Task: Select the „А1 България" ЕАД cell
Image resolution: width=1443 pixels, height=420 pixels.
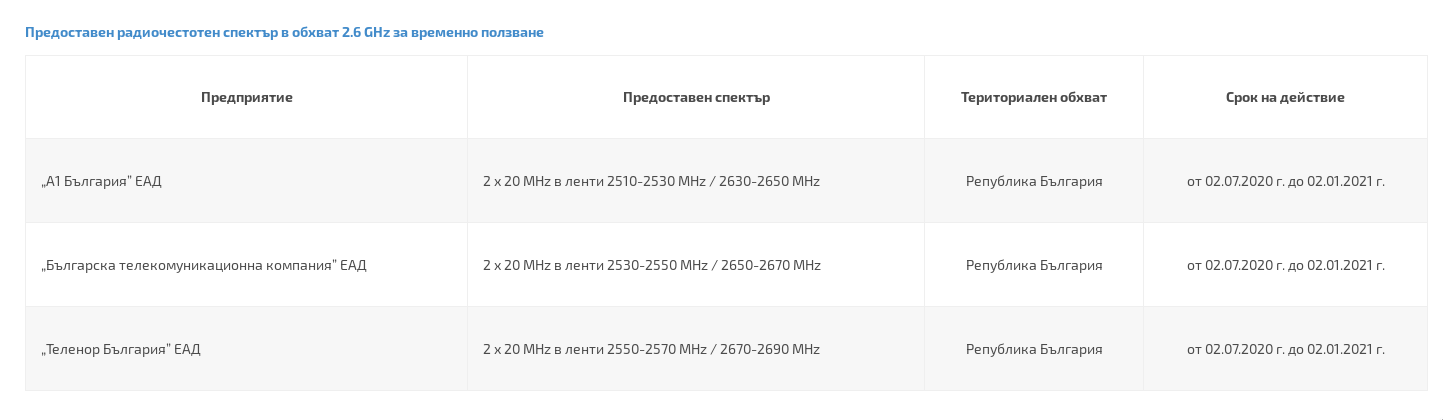Action: click(101, 182)
